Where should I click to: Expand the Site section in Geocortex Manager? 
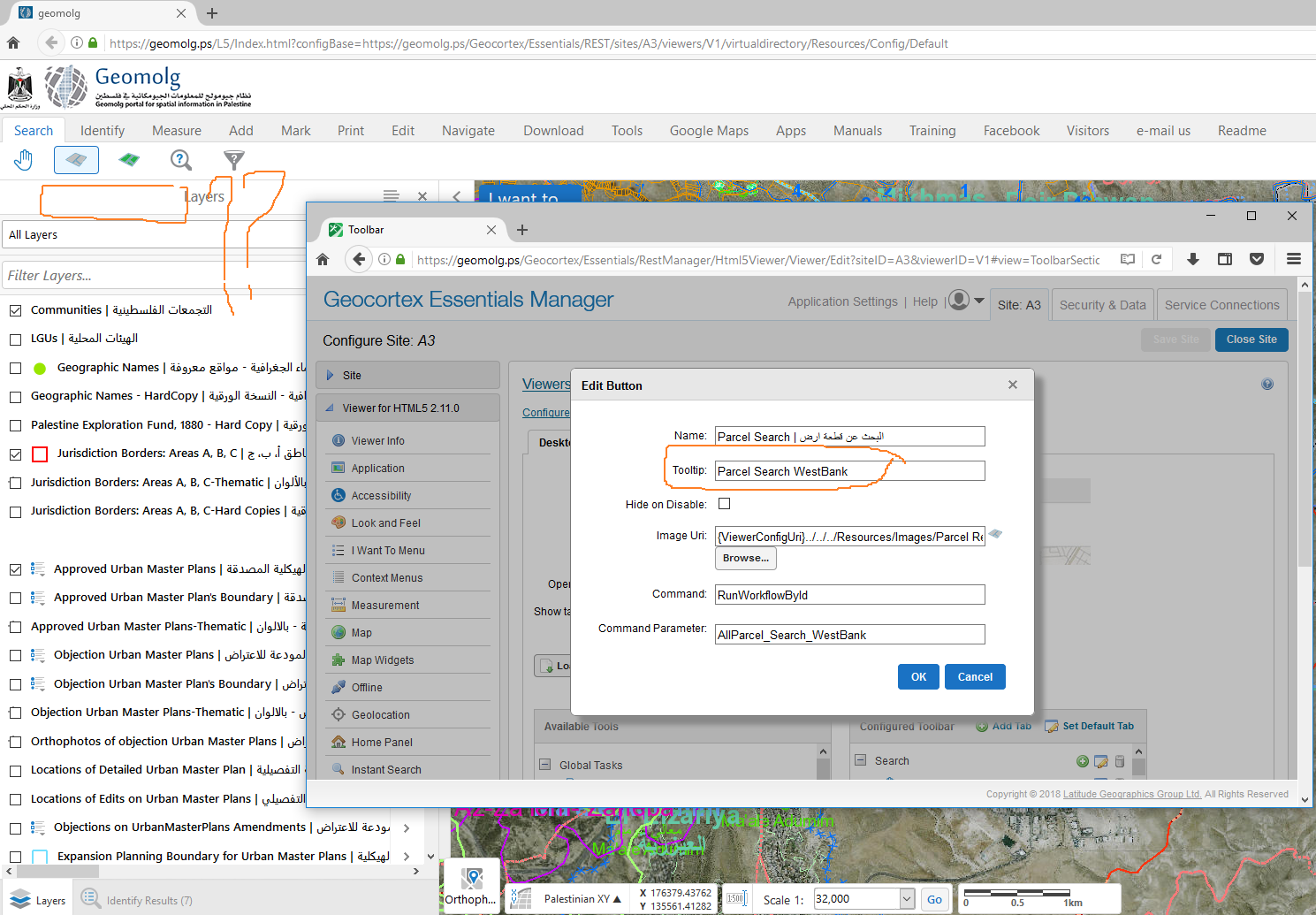pyautogui.click(x=331, y=375)
